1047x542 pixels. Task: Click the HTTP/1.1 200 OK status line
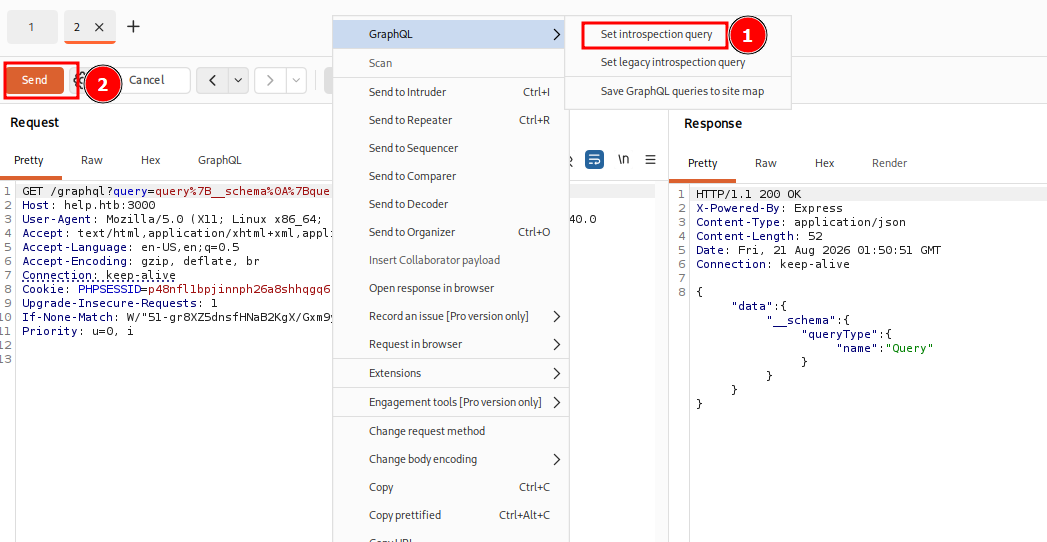pyautogui.click(x=749, y=194)
